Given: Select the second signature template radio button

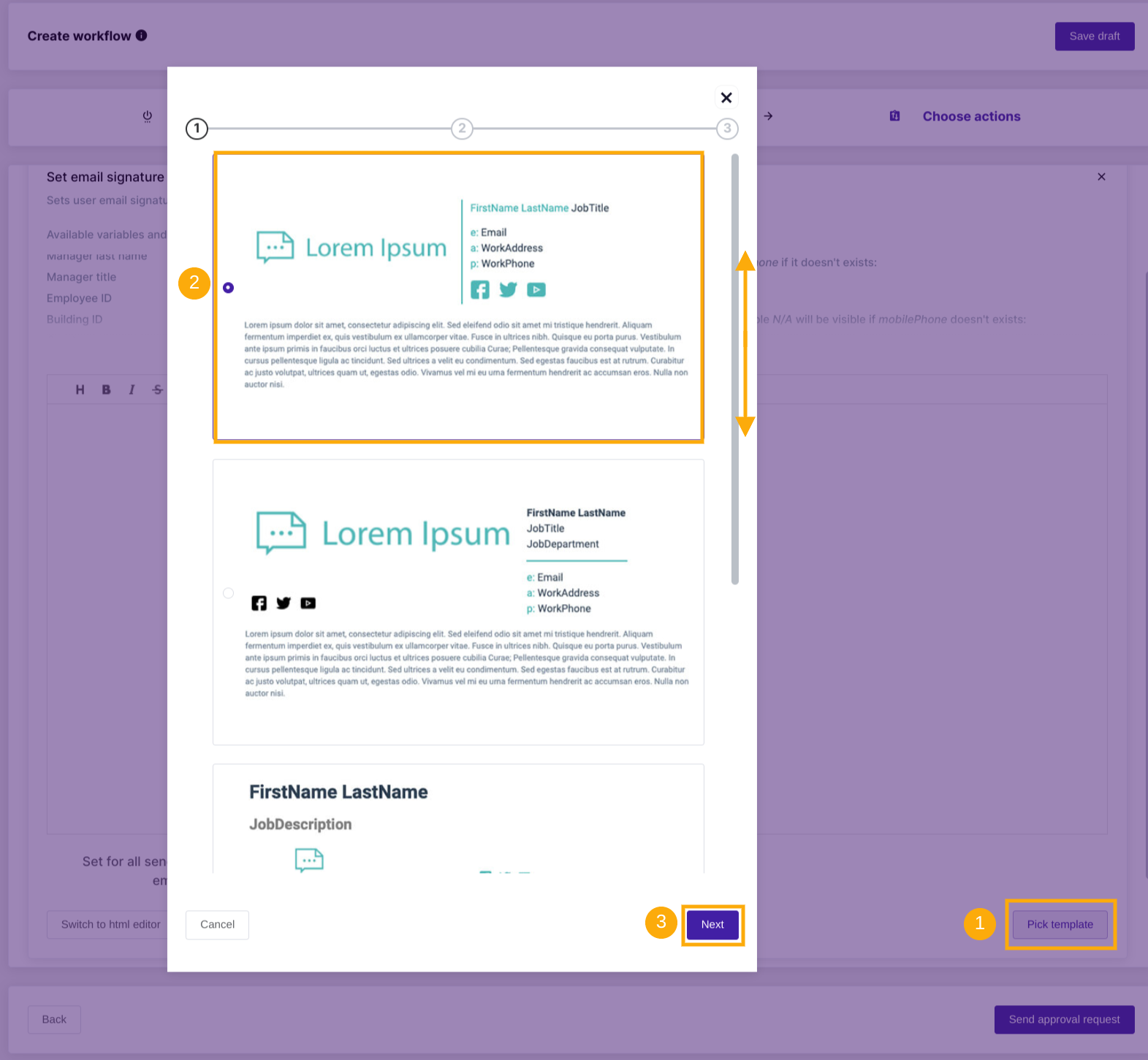Looking at the screenshot, I should [229, 593].
